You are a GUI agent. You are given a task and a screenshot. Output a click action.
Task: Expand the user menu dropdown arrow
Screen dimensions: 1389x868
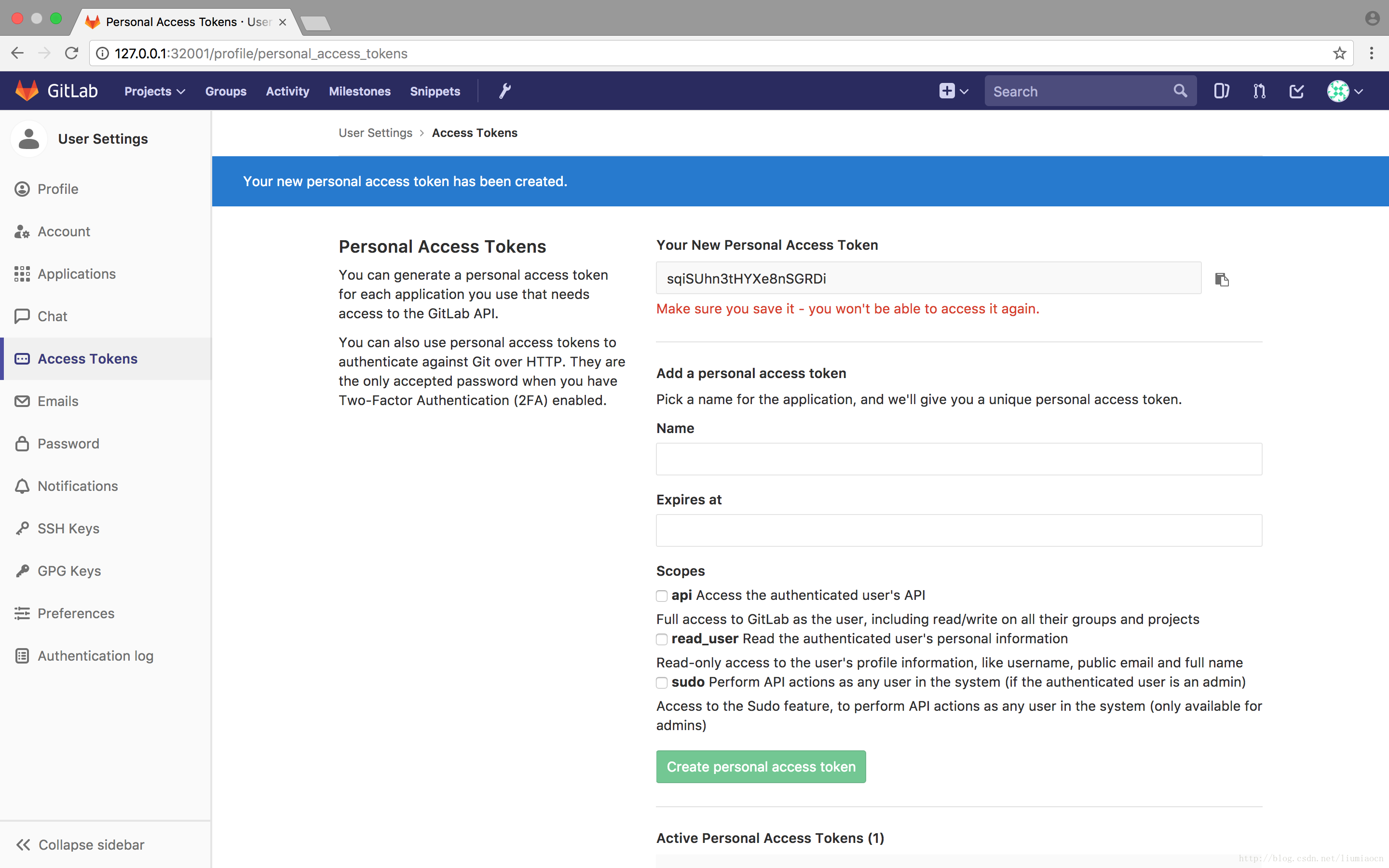[x=1359, y=91]
